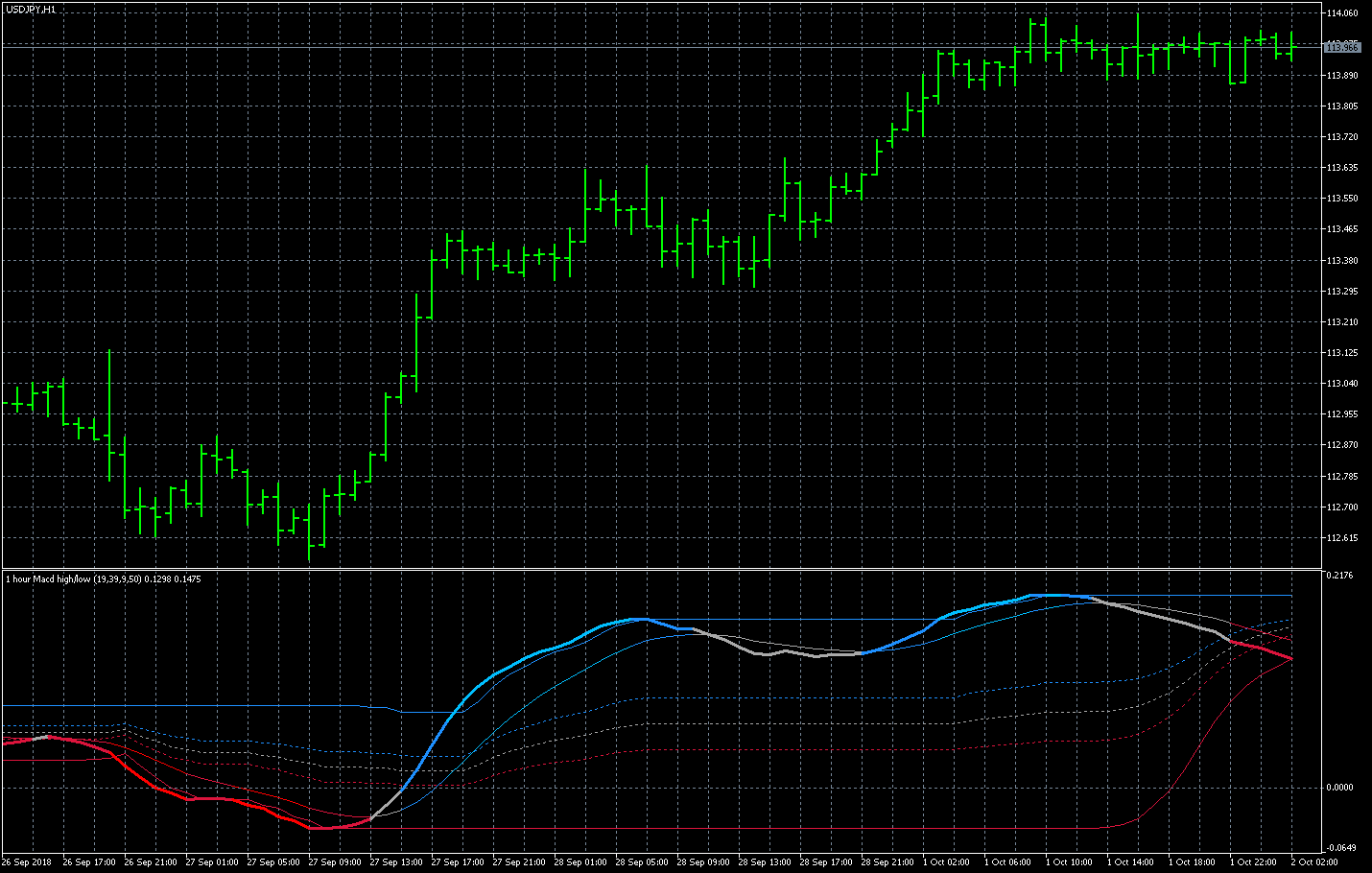The width and height of the screenshot is (1372, 873).
Task: Click the 26 Sep 2018 date label
Action: (27, 862)
